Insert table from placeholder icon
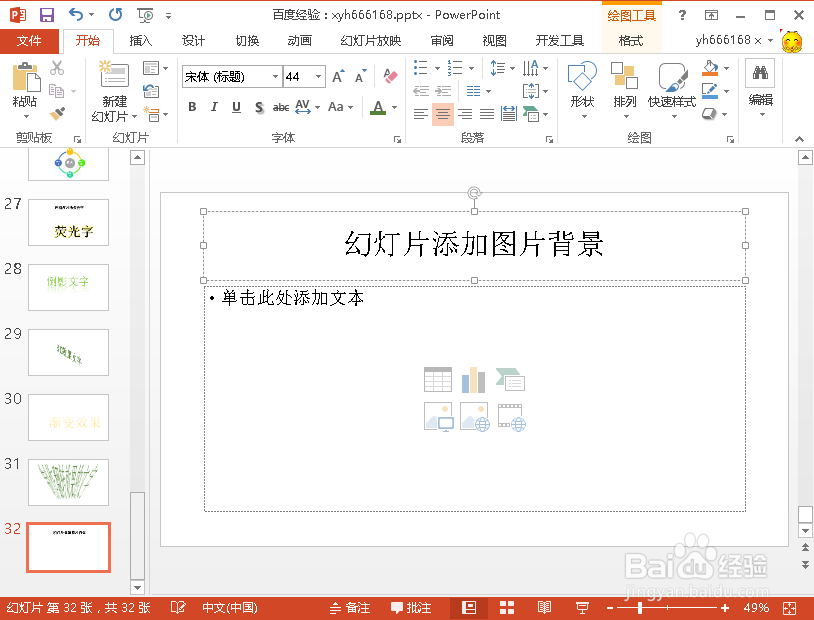Image resolution: width=814 pixels, height=620 pixels. [438, 380]
